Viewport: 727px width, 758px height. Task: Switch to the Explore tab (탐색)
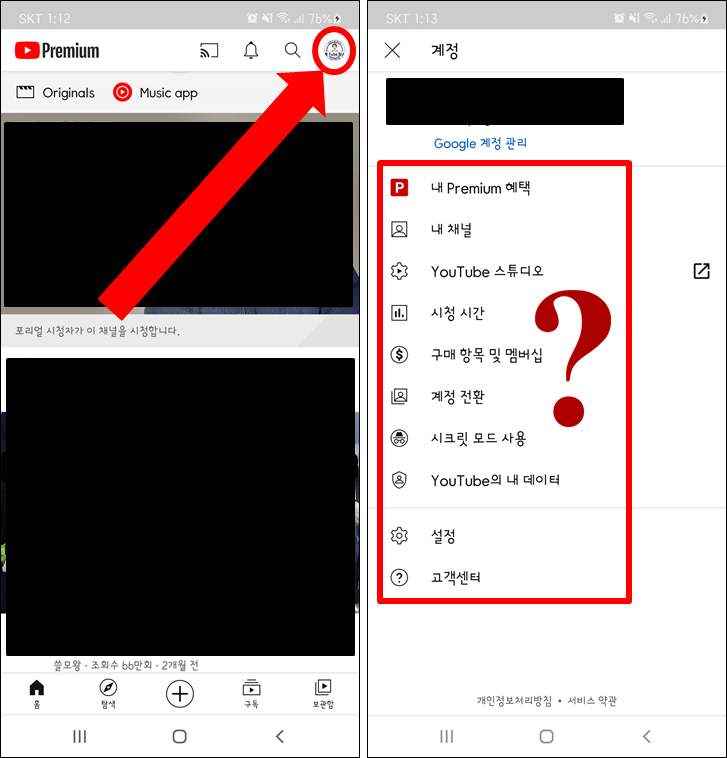click(x=108, y=694)
